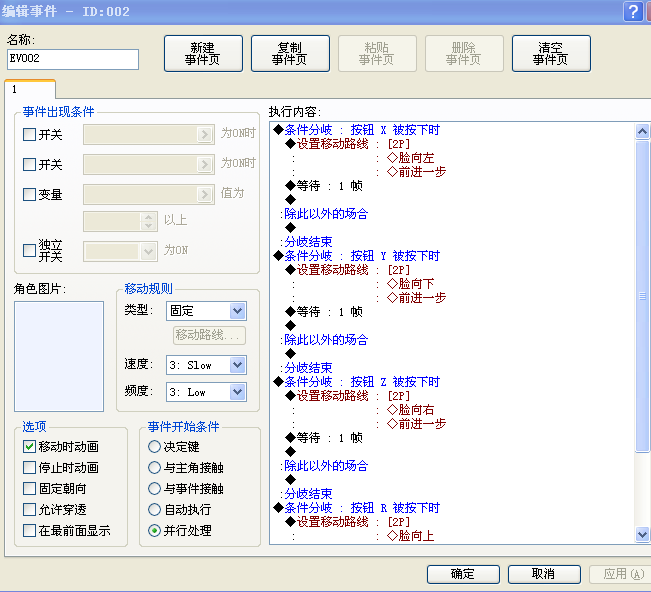Select the line 条件分歧：按钮 X 被按下时

(x=357, y=130)
